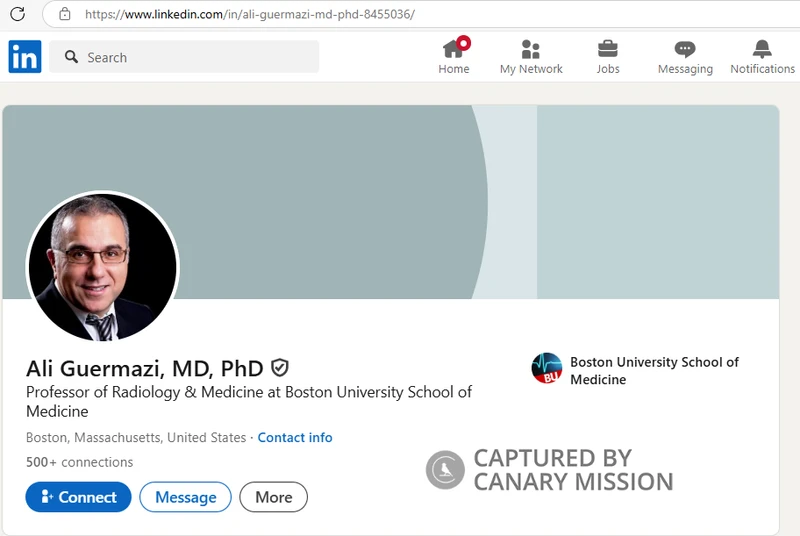The height and width of the screenshot is (536, 800).
Task: Click the Message button
Action: tap(185, 497)
